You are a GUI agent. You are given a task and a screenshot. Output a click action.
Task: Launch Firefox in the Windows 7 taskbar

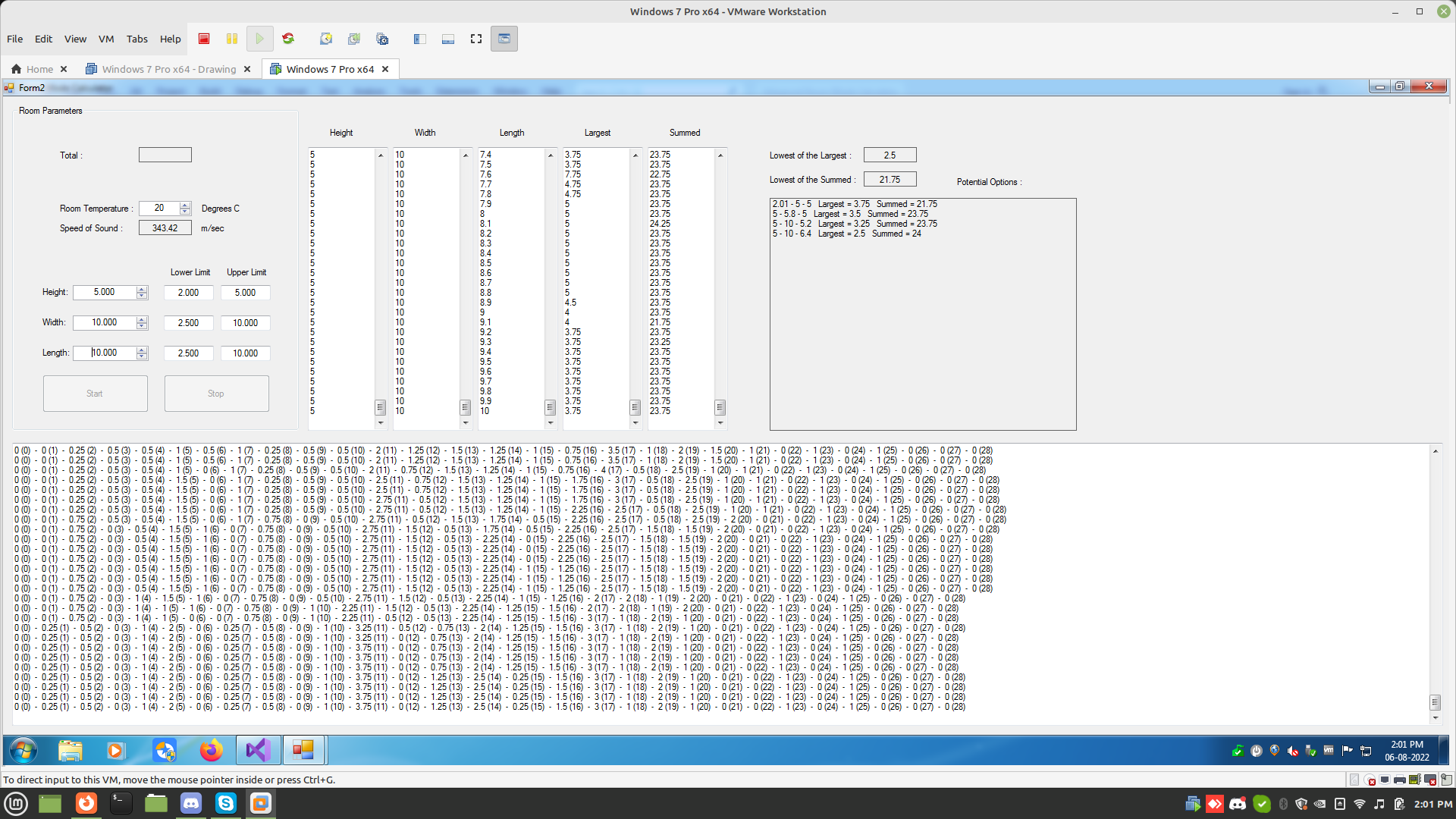click(211, 751)
